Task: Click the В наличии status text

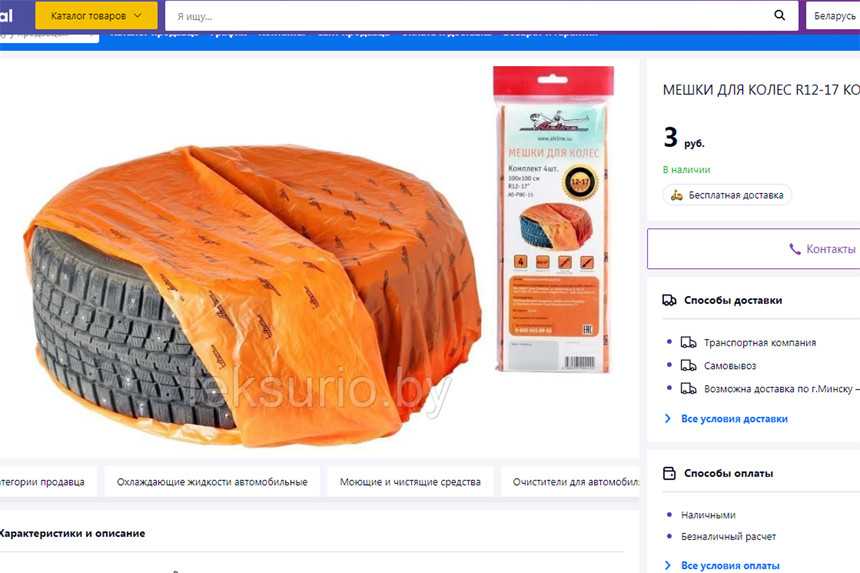Action: tap(686, 170)
